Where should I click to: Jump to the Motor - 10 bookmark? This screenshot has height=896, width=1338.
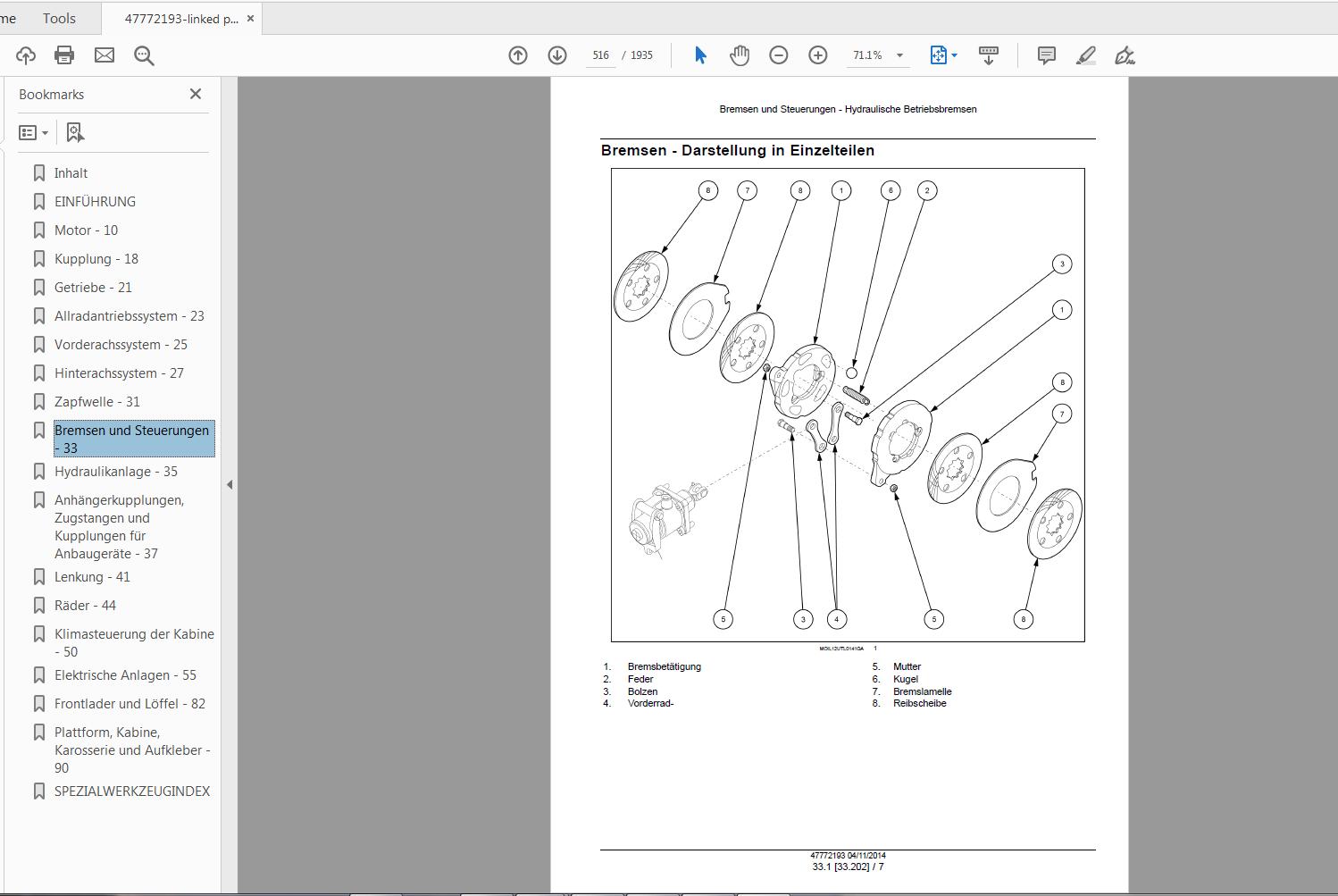86,230
